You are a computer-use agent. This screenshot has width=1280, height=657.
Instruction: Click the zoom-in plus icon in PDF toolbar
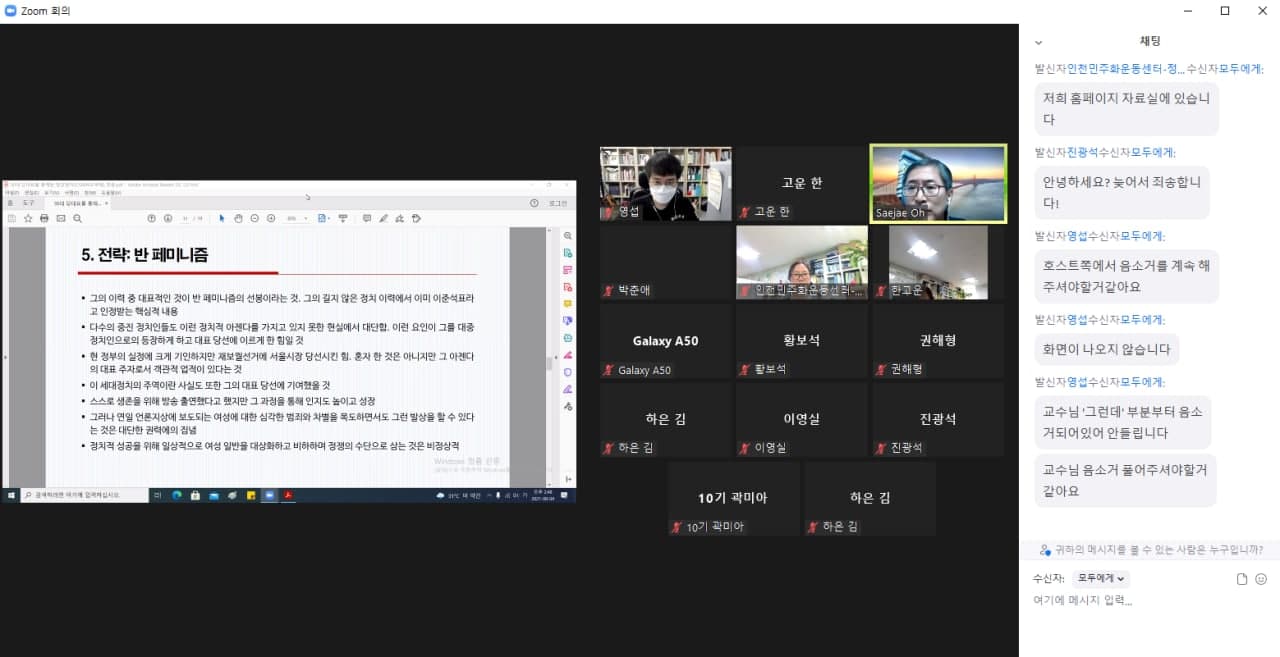(x=270, y=218)
